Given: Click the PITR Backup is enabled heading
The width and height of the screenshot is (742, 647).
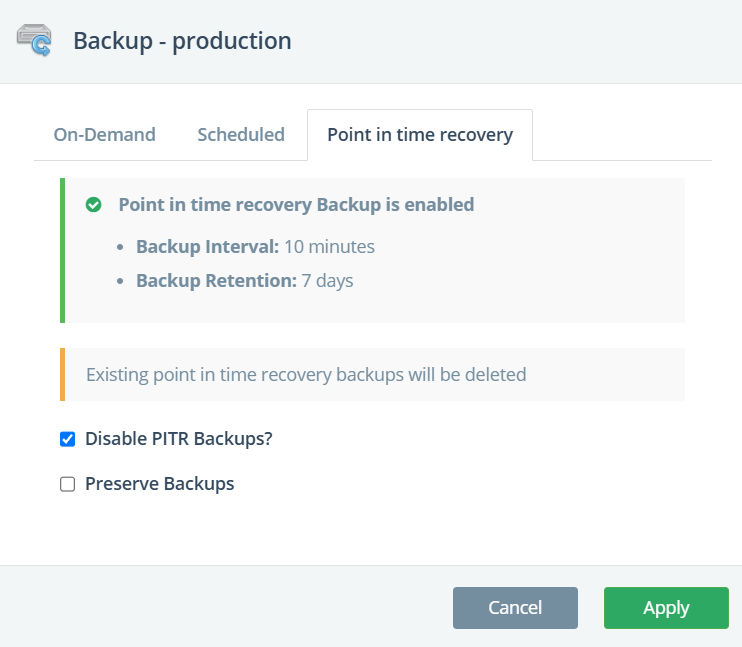Looking at the screenshot, I should coord(296,205).
